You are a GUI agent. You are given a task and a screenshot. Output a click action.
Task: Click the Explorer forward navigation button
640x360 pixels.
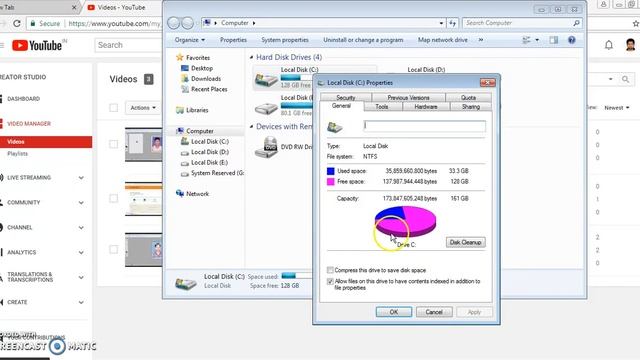[x=187, y=23]
